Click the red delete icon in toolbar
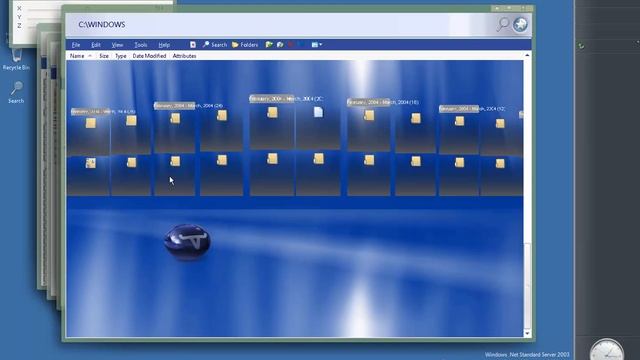640x360 pixels. tap(291, 44)
